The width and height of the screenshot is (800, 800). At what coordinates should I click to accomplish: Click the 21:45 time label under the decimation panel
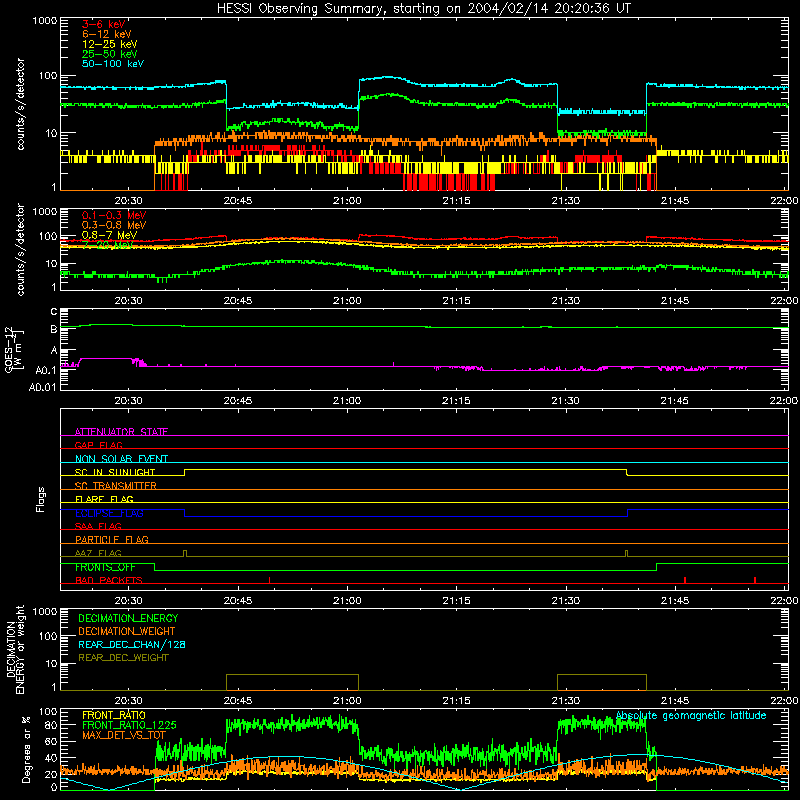click(x=674, y=701)
